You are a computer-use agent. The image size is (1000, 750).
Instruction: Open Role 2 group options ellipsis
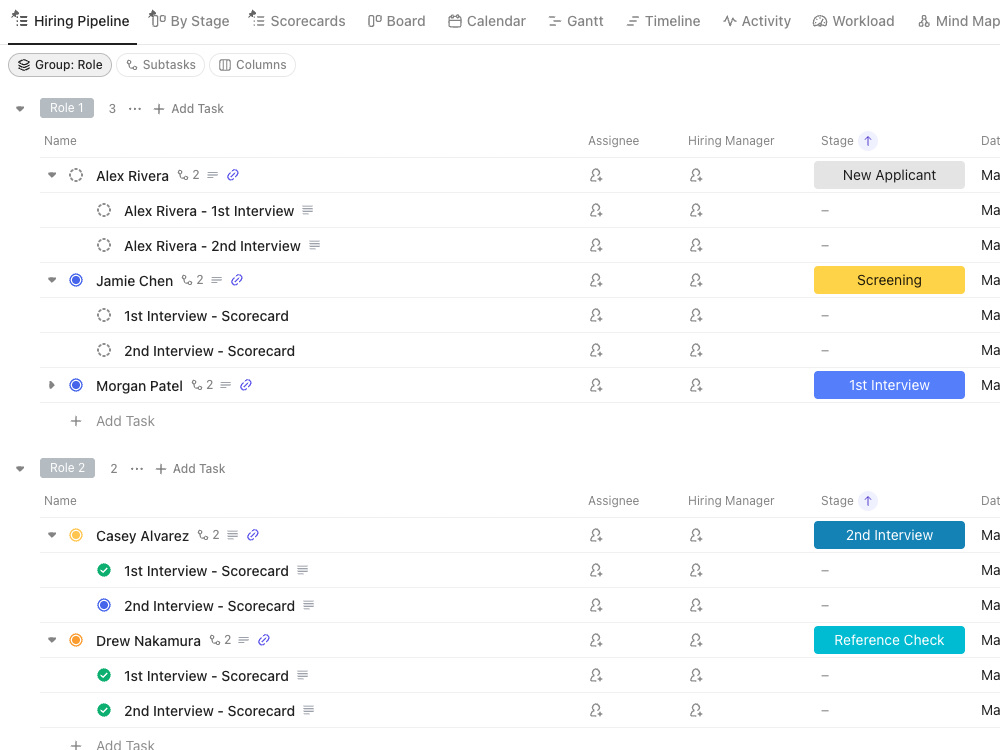pyautogui.click(x=136, y=468)
